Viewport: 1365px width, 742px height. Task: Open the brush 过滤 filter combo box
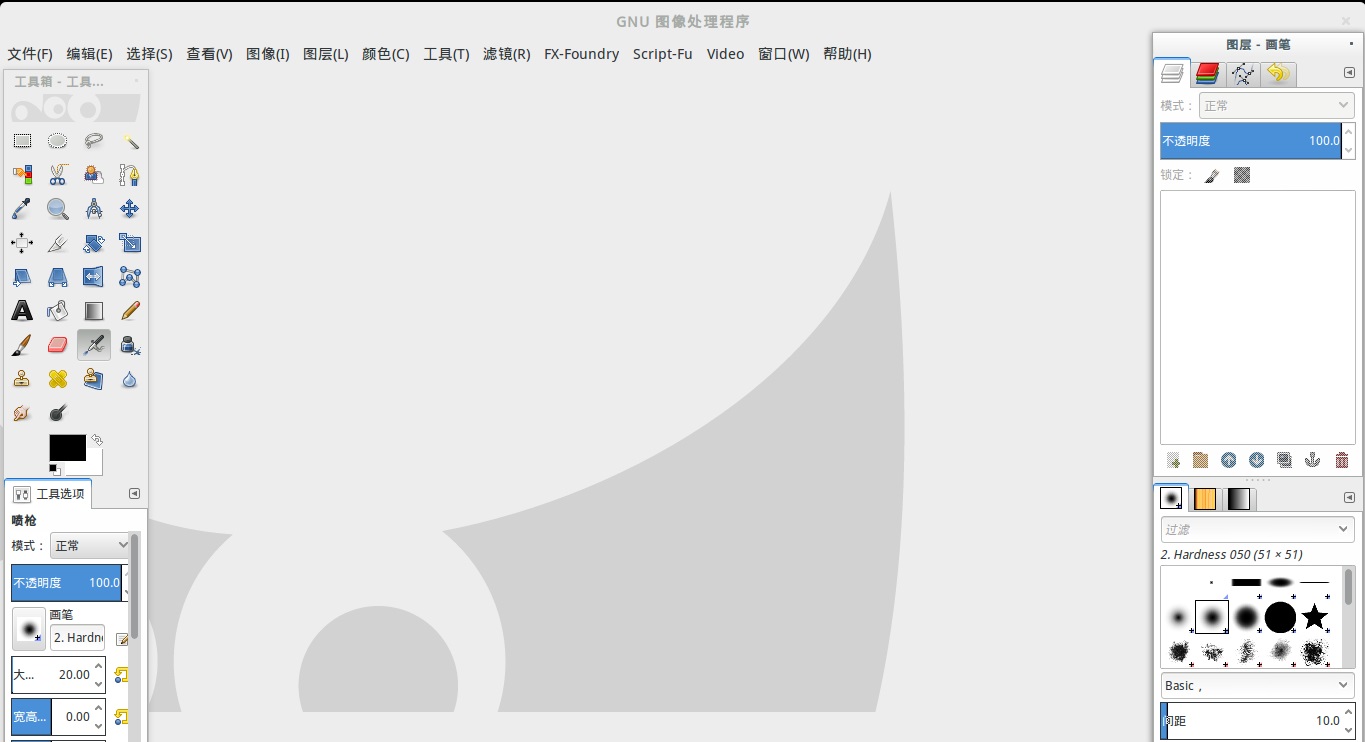click(1257, 529)
